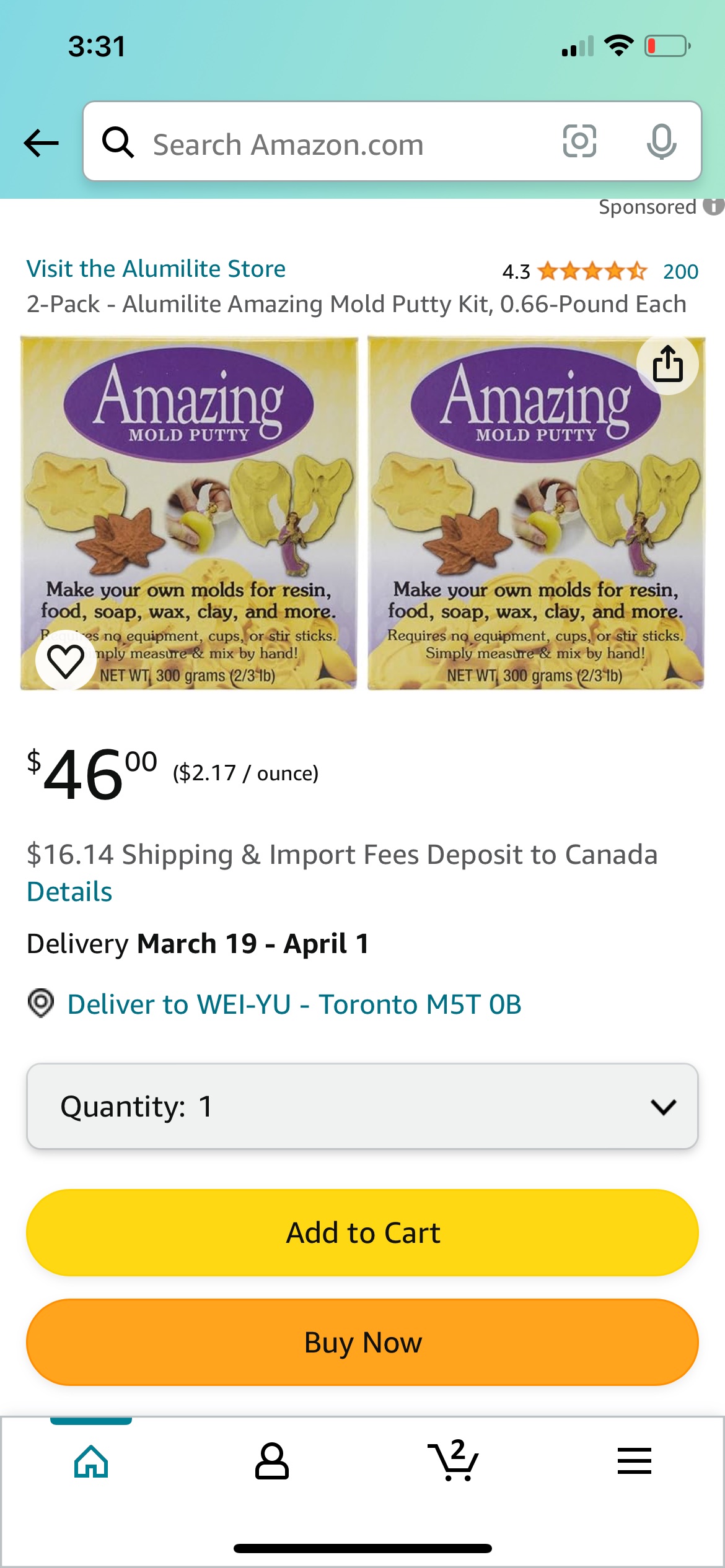Tap the back arrow icon
Image resolution: width=725 pixels, height=1568 pixels.
point(41,143)
